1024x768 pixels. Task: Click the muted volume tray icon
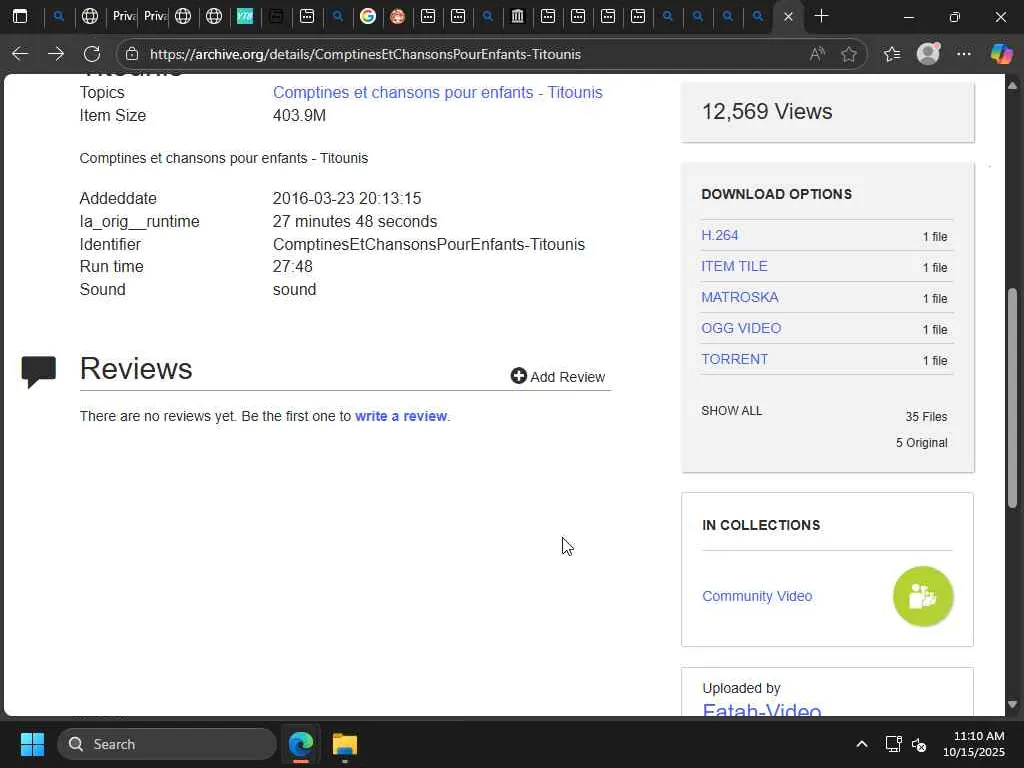pos(919,744)
